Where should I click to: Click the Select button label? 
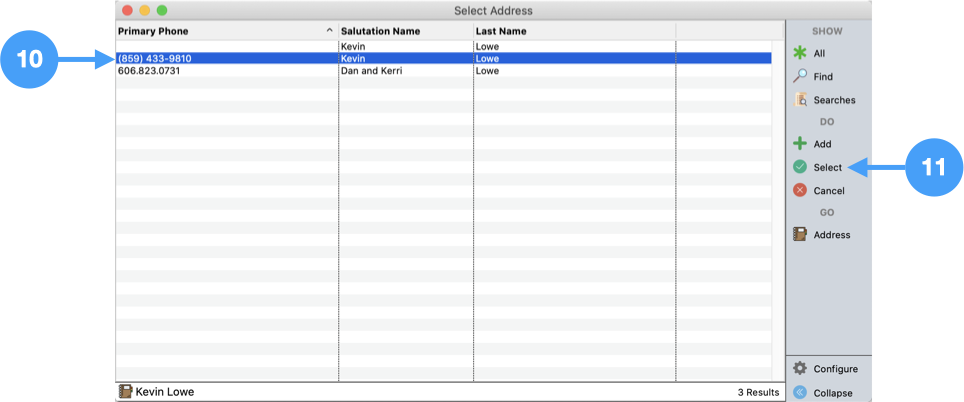point(828,167)
